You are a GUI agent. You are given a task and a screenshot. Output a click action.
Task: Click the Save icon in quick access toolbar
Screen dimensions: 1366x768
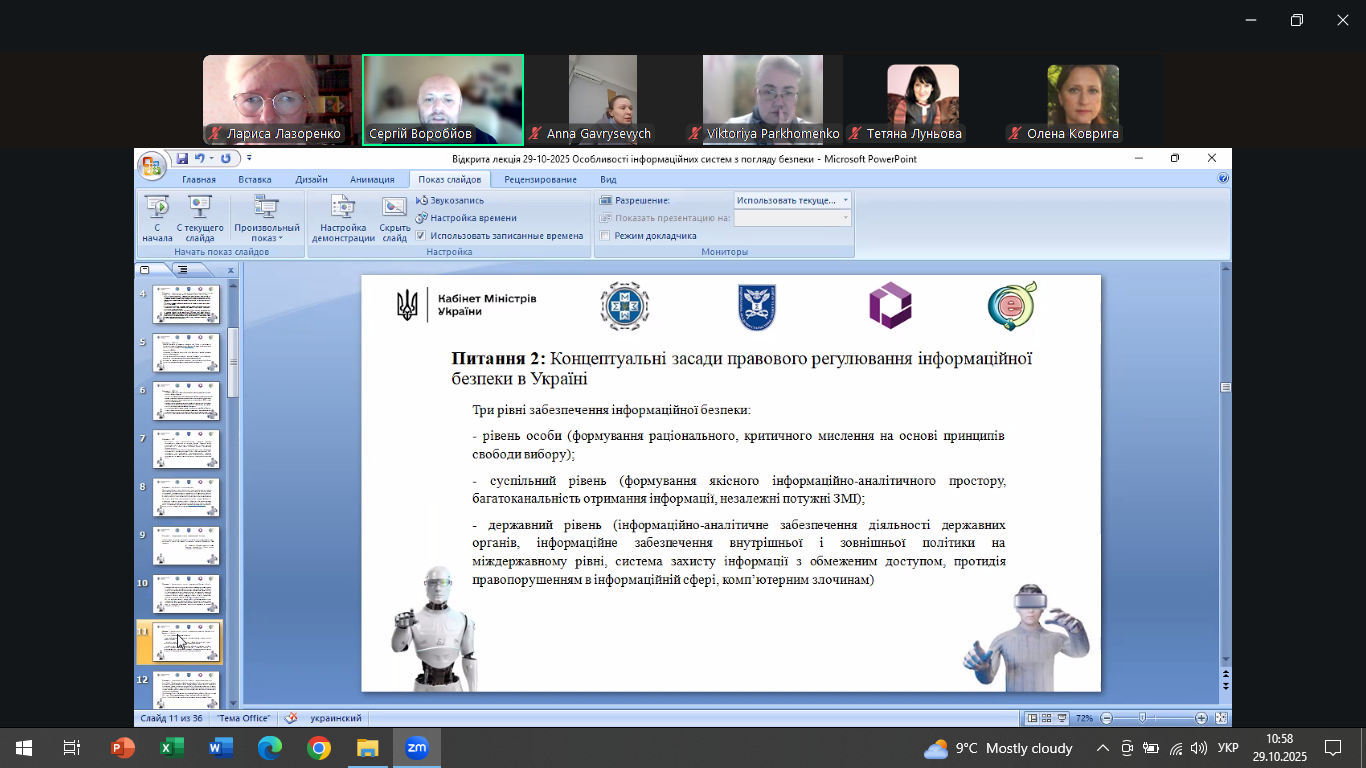(x=182, y=158)
